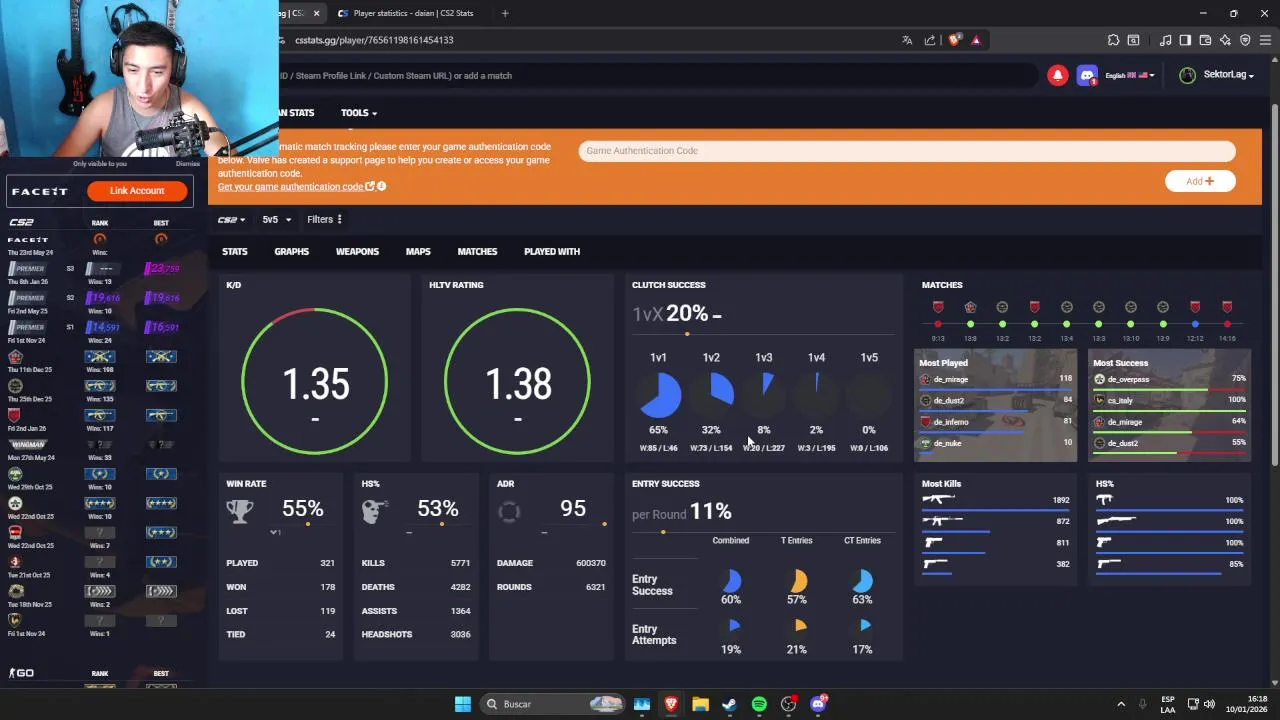The width and height of the screenshot is (1280, 720).
Task: Open the Steam taskbar icon
Action: 729,704
